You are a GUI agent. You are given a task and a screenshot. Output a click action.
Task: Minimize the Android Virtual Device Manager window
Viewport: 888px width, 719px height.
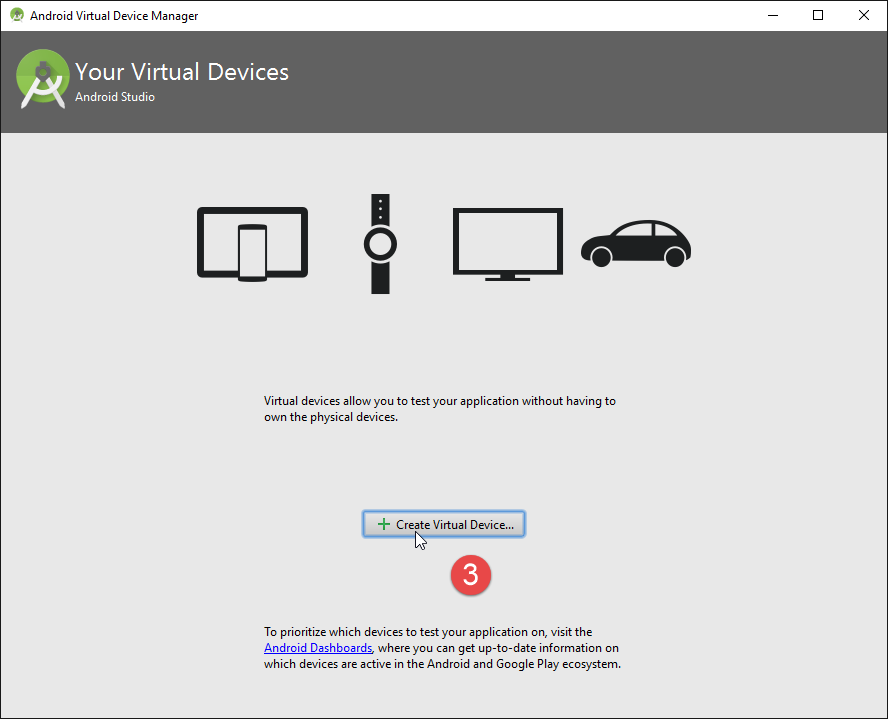point(772,15)
